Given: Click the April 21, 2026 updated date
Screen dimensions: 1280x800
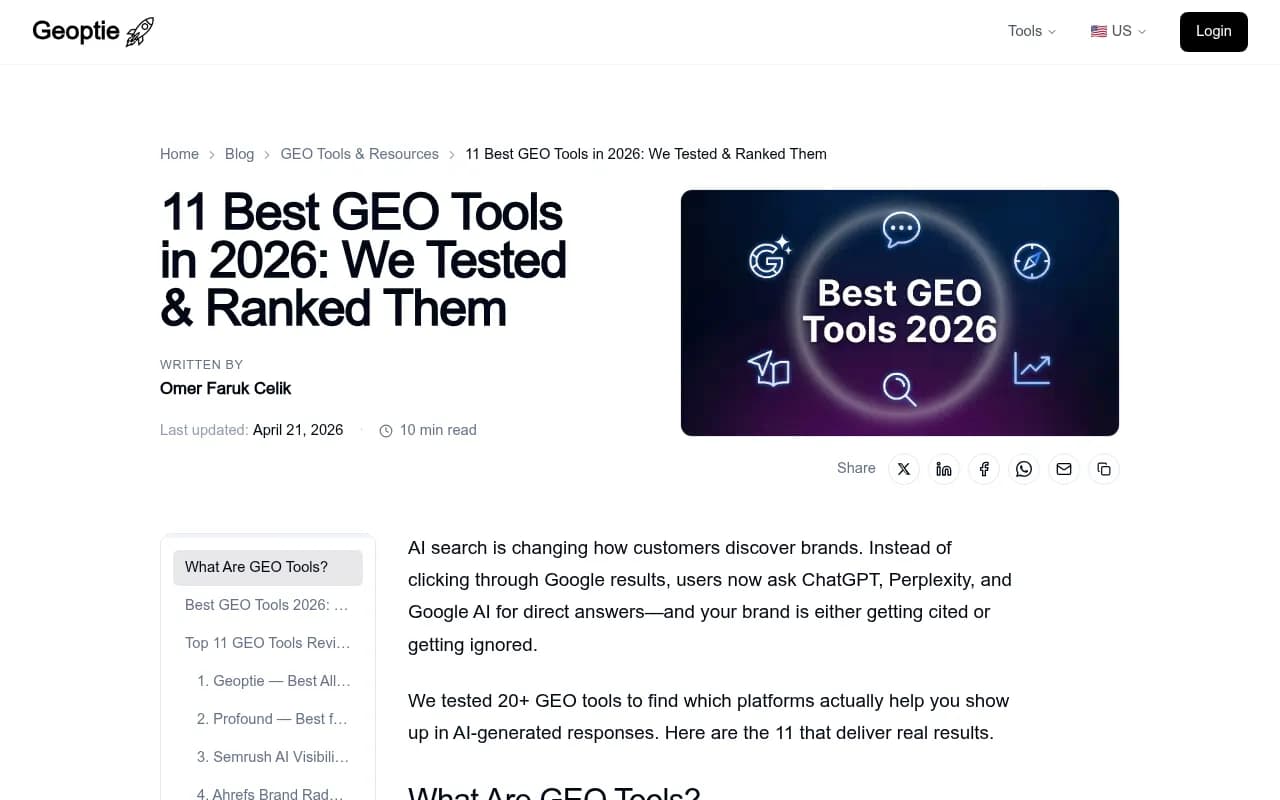Looking at the screenshot, I should [x=298, y=430].
